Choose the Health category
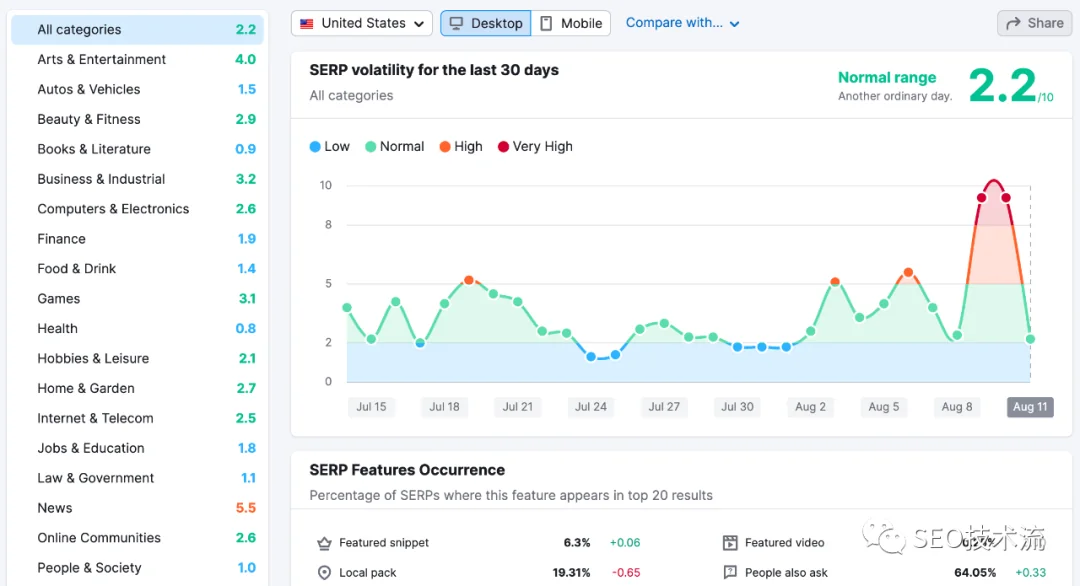The height and width of the screenshot is (586, 1080). coord(137,328)
